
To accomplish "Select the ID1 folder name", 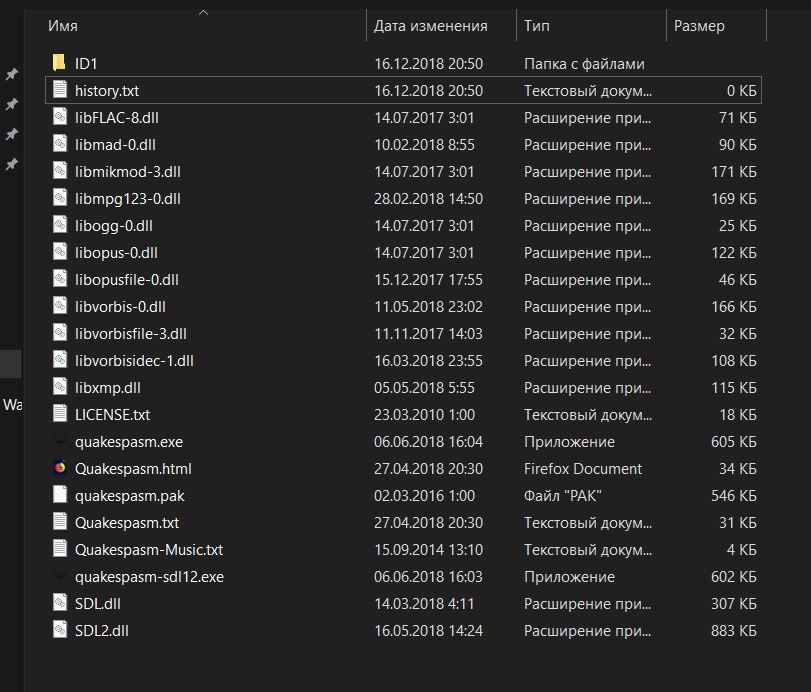I will [x=86, y=64].
